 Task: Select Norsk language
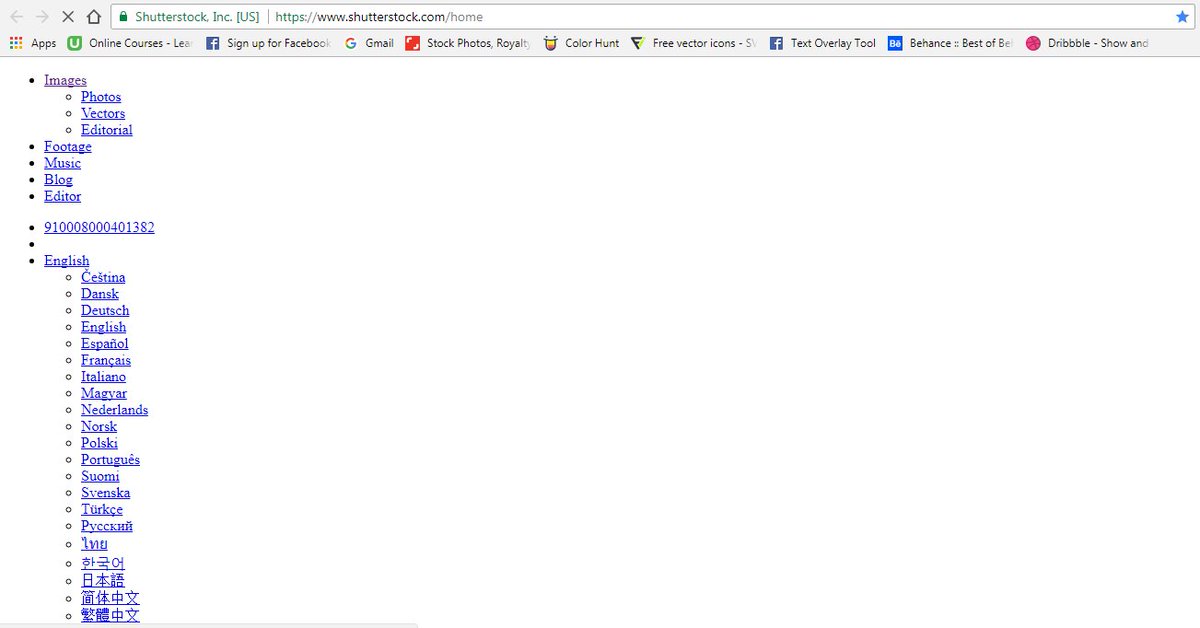coord(99,426)
